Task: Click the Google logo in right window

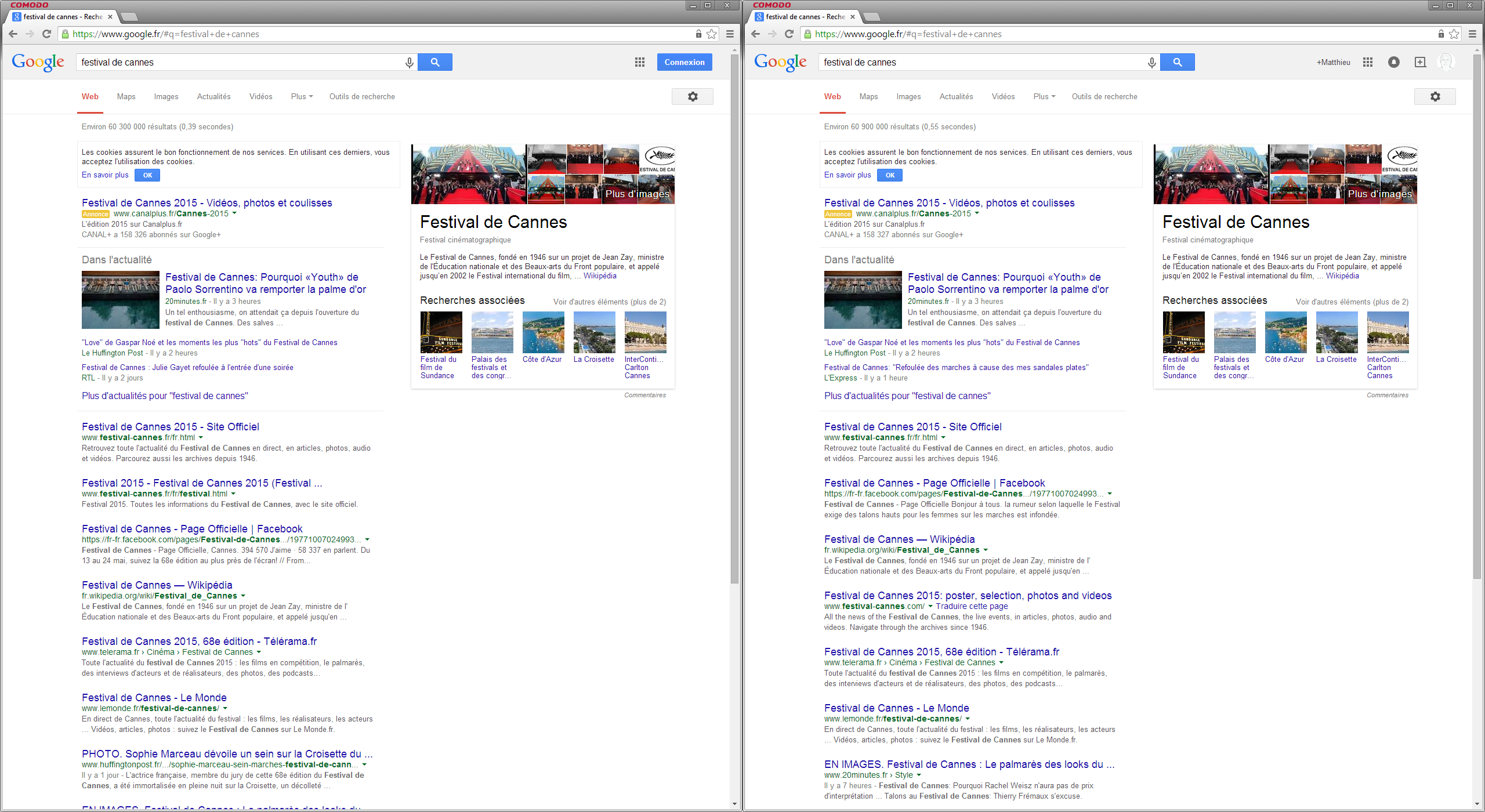Action: [x=781, y=62]
